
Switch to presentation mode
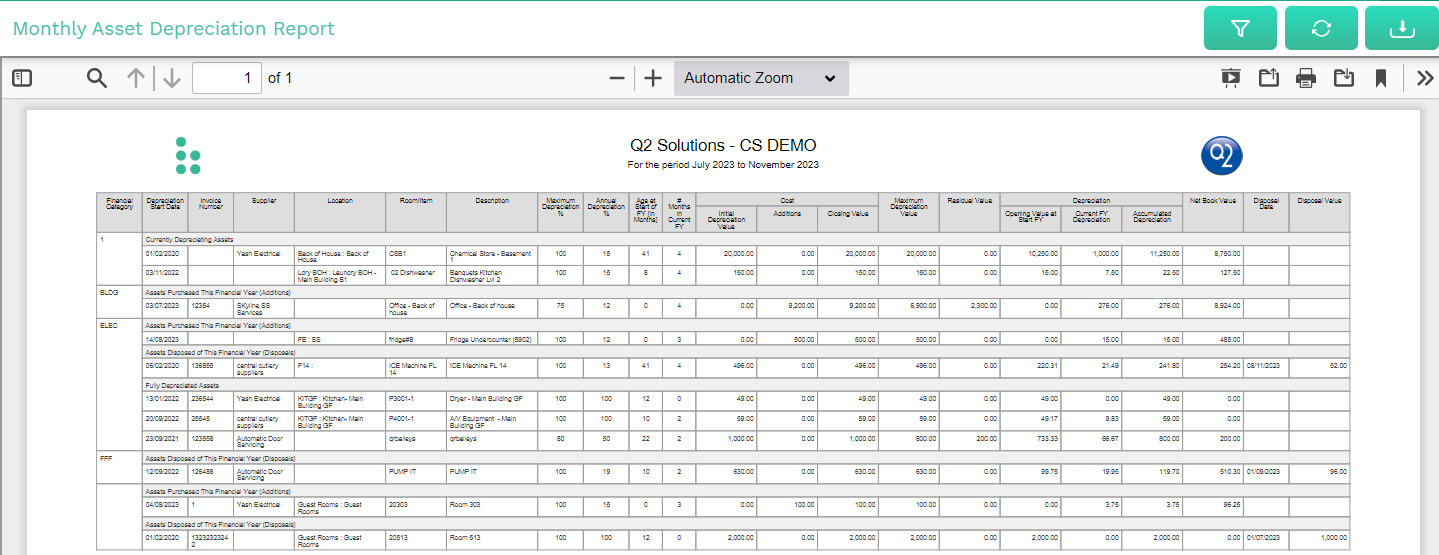pos(1231,78)
